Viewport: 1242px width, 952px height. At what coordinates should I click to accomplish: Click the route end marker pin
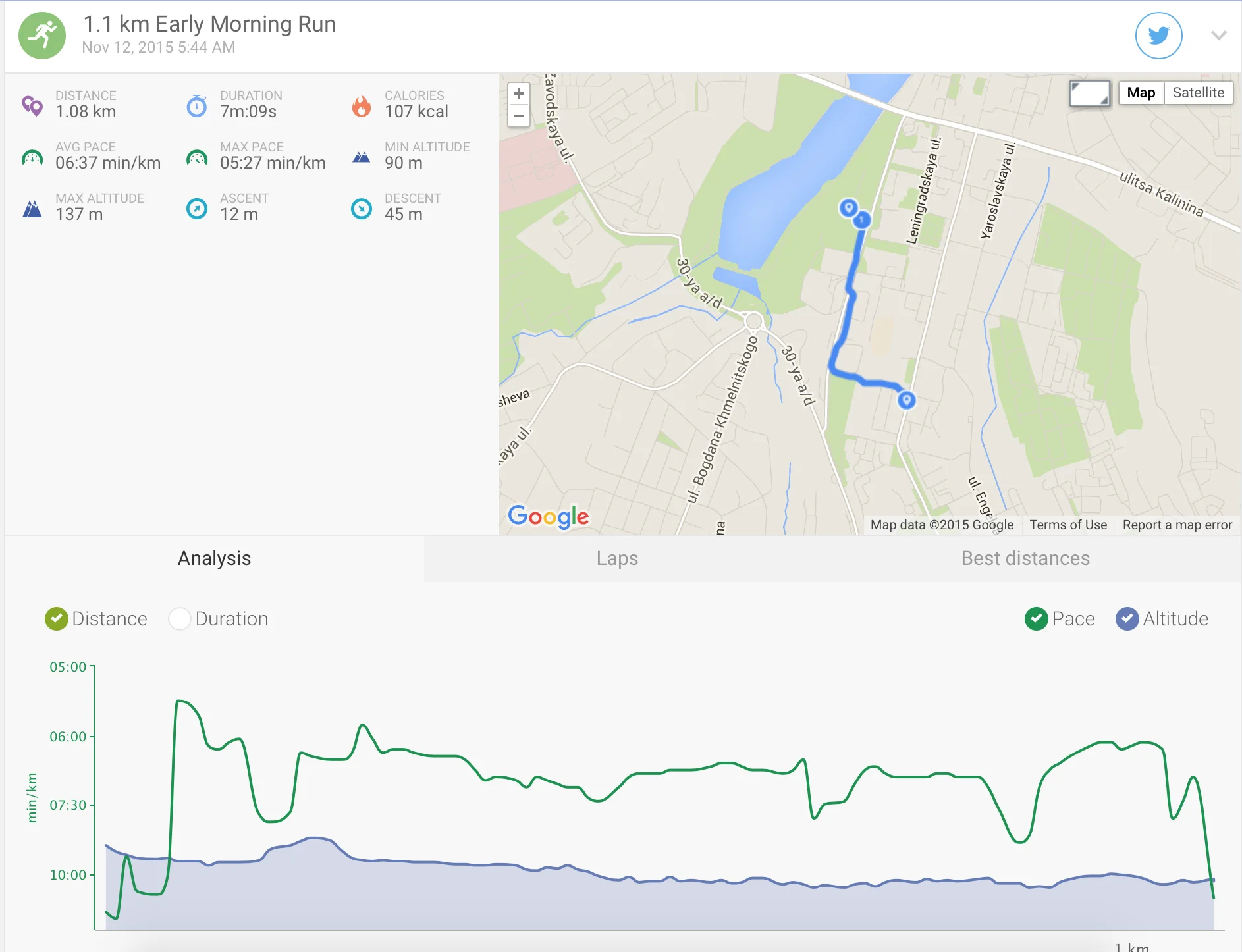849,208
